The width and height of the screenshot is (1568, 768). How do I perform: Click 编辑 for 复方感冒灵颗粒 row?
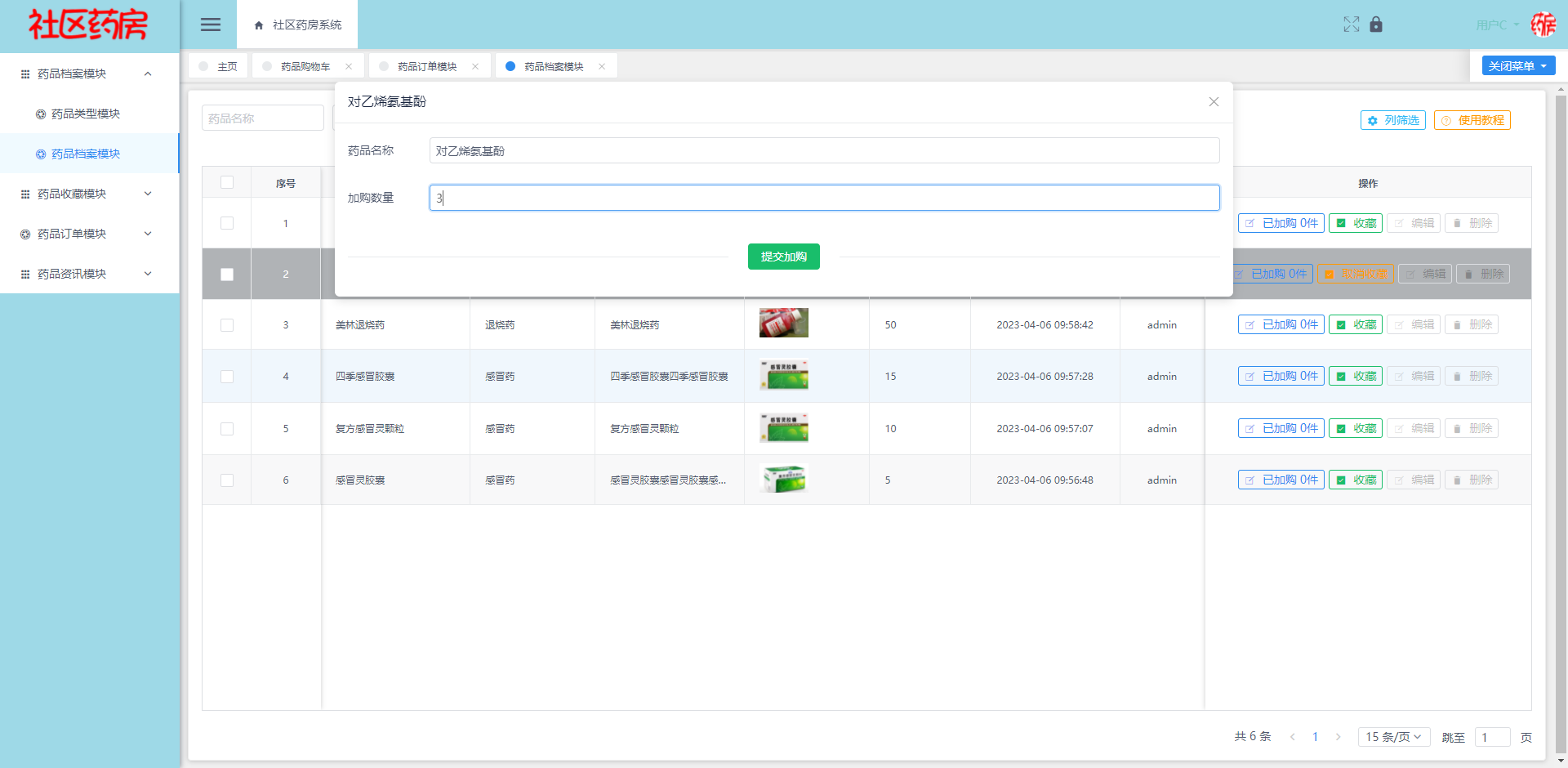pyautogui.click(x=1414, y=428)
